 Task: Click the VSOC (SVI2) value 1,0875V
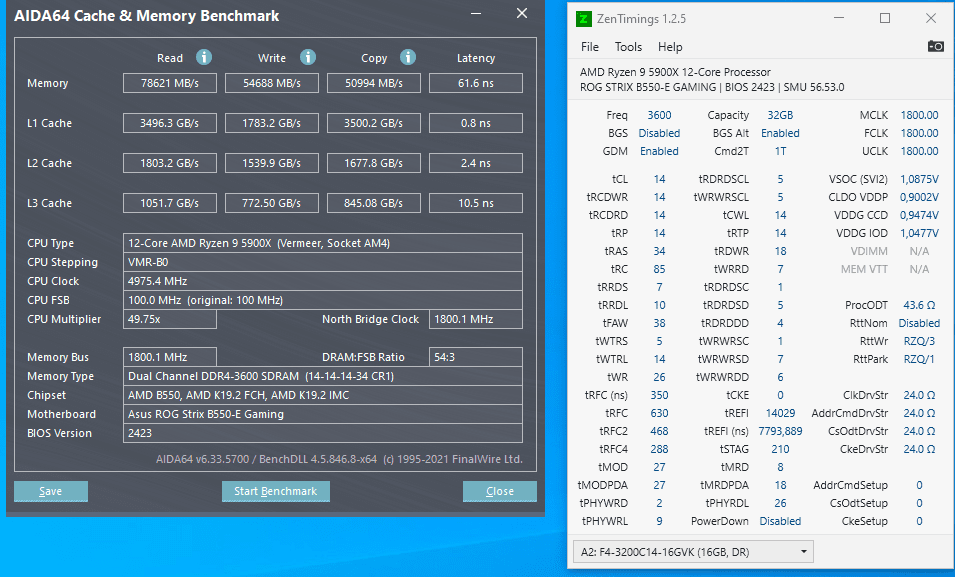pos(919,179)
